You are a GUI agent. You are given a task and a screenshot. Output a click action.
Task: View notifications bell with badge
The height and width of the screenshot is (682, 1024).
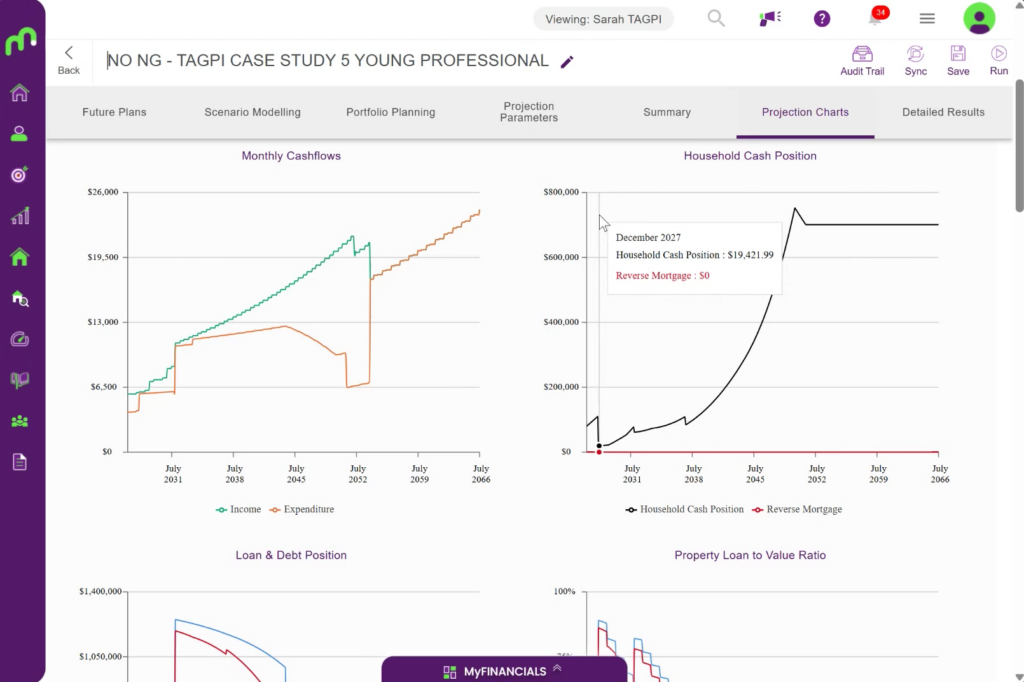coord(877,16)
